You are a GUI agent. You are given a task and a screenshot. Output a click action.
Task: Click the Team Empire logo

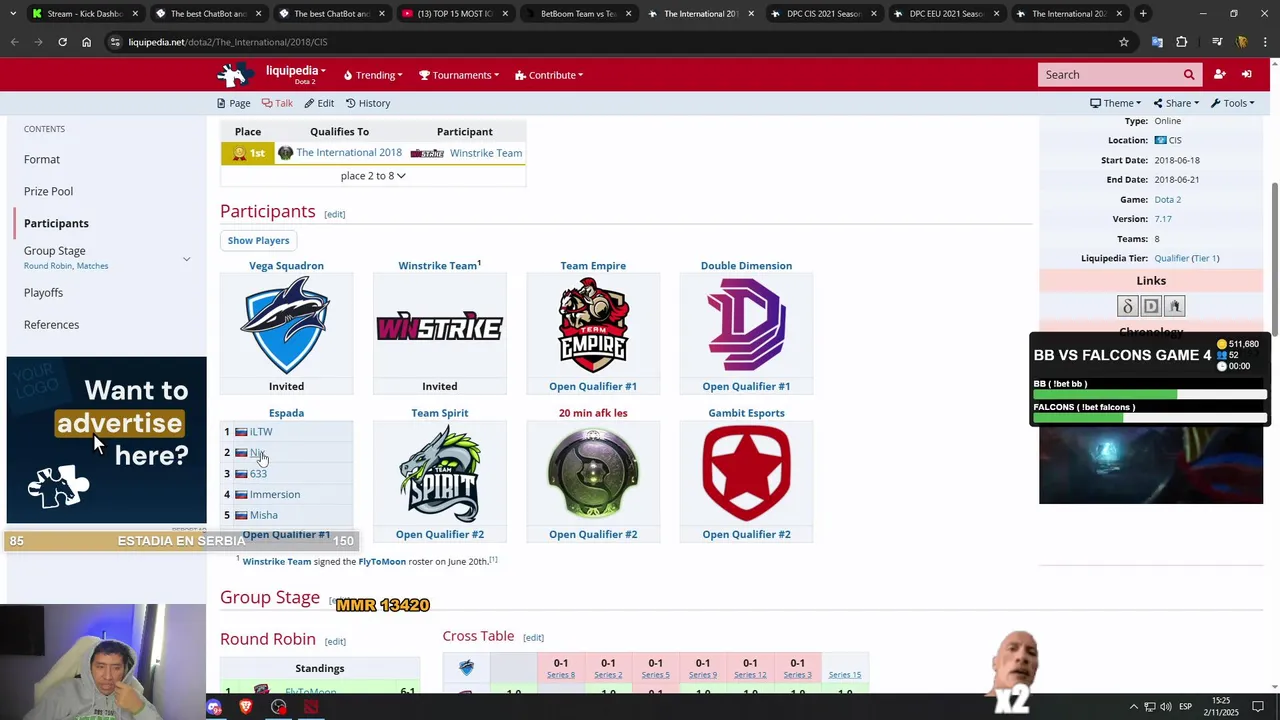593,326
